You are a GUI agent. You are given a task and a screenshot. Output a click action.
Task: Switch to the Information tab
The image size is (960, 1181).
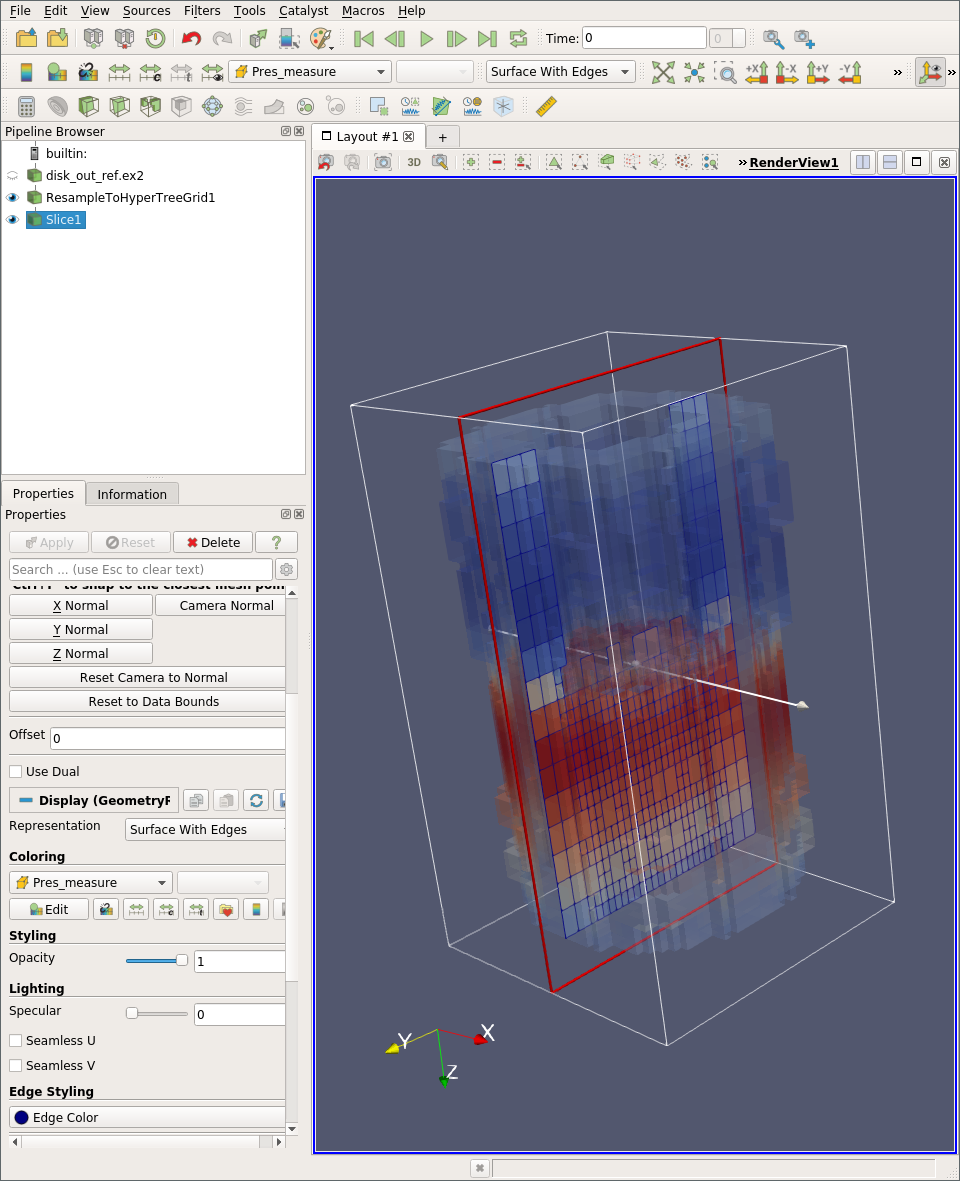[132, 493]
